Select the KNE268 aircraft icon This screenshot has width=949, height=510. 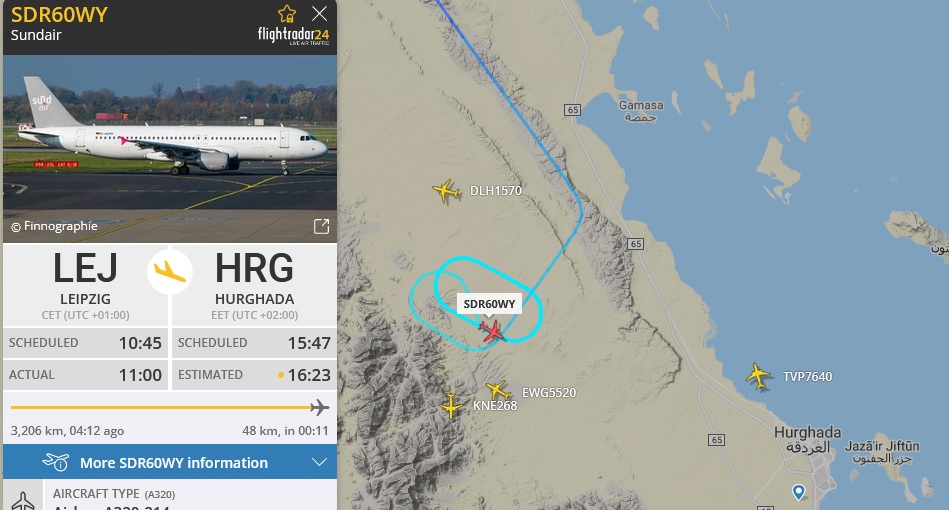click(451, 406)
